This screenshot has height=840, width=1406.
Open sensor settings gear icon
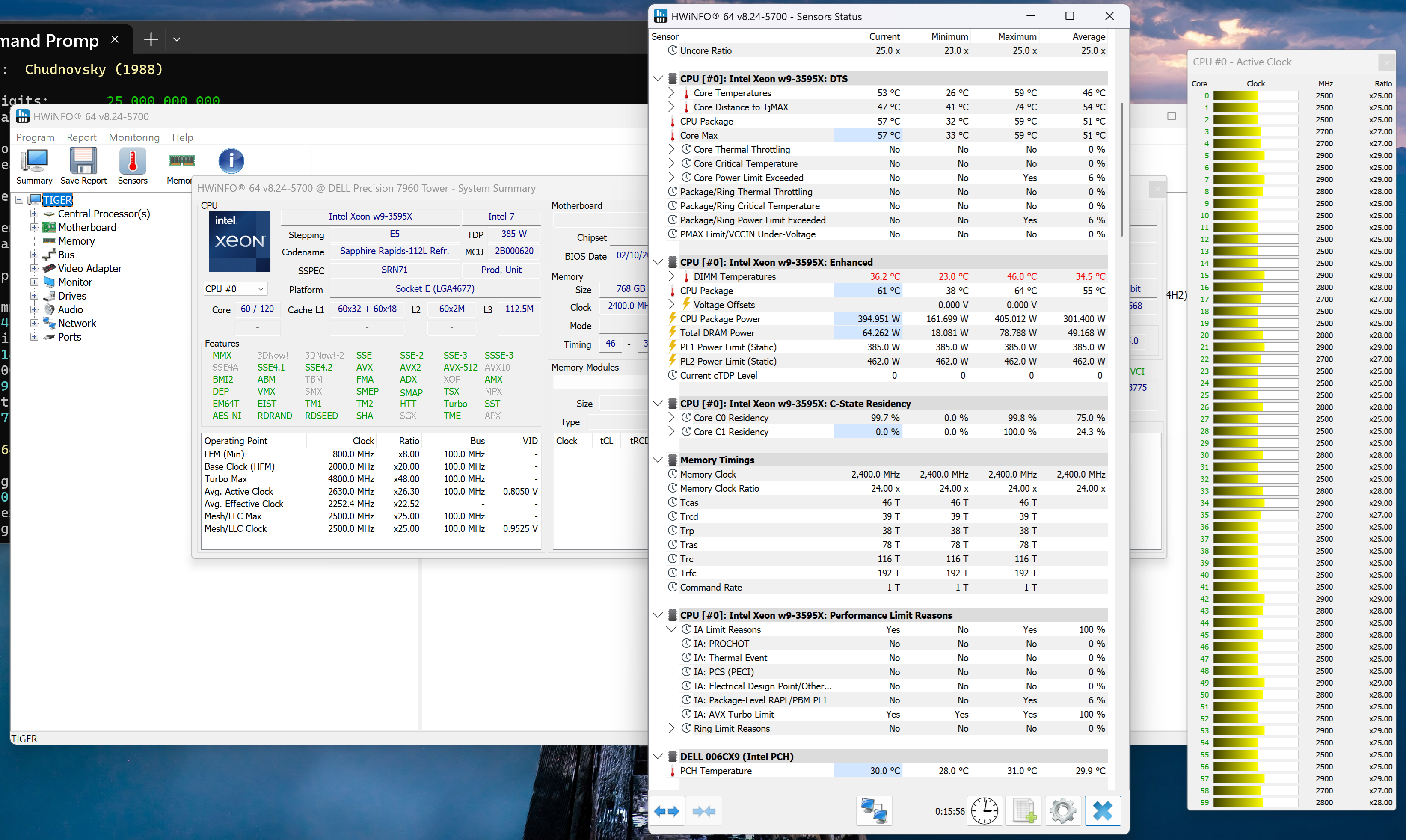pos(1063,811)
